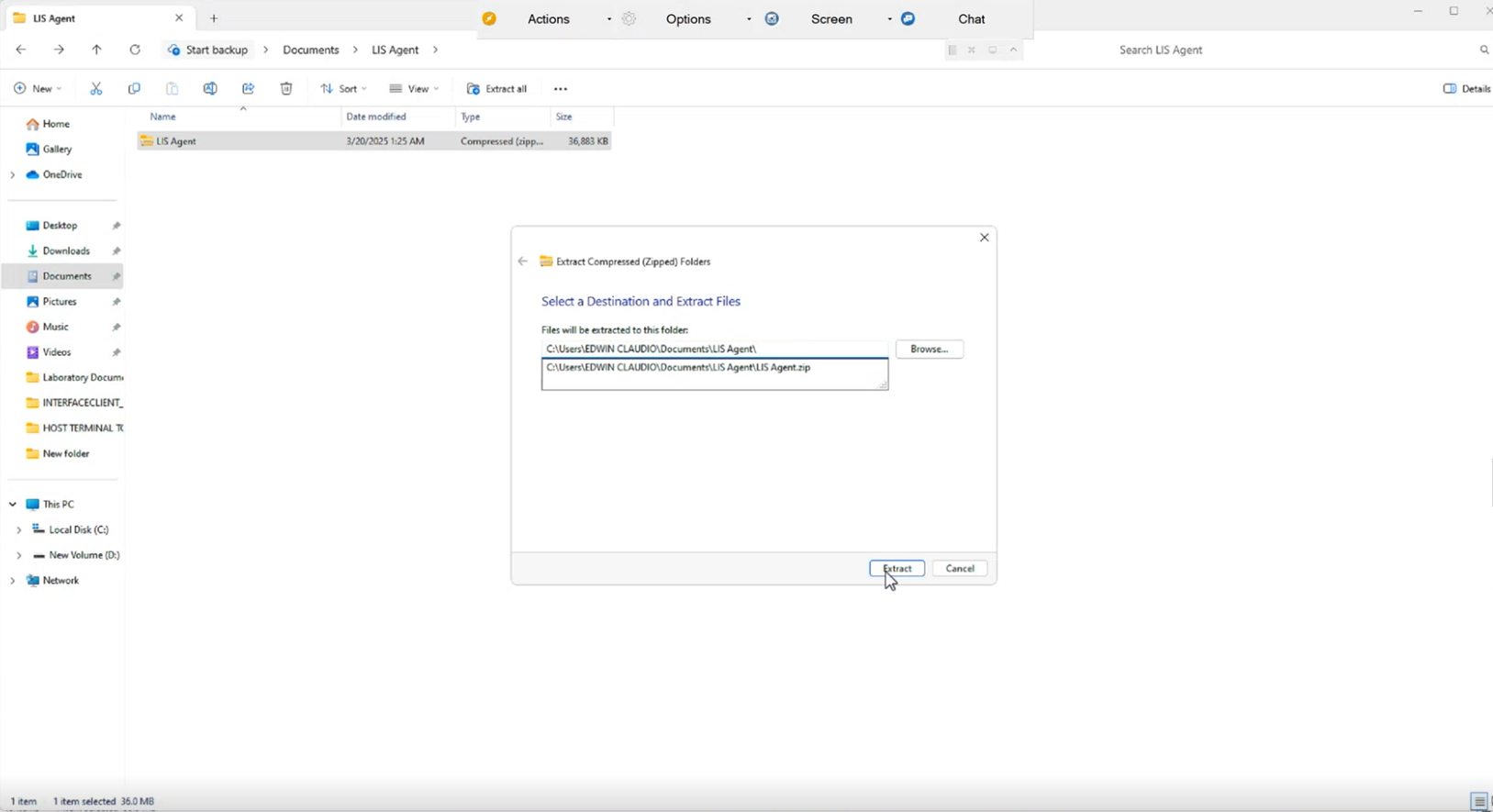
Task: Click the Paste icon in the toolbar
Action: coord(172,89)
